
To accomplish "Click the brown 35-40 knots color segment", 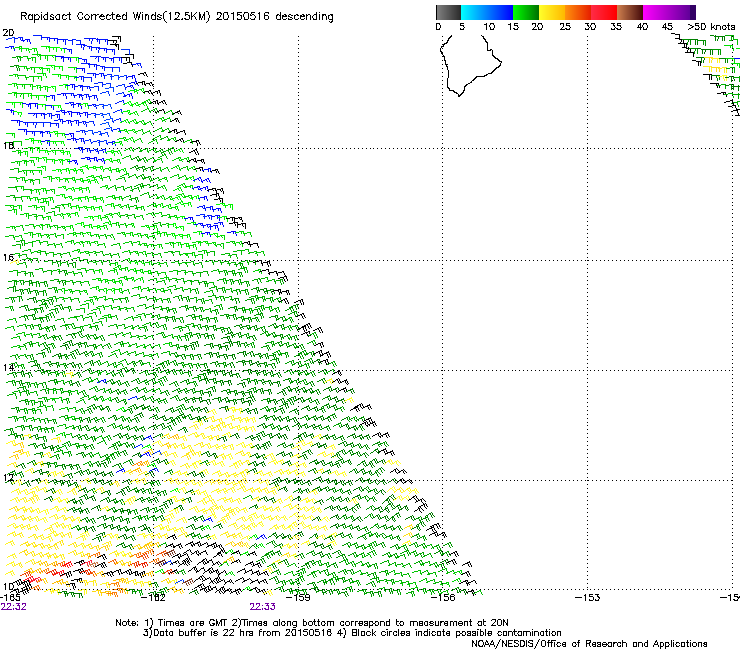I will (630, 12).
